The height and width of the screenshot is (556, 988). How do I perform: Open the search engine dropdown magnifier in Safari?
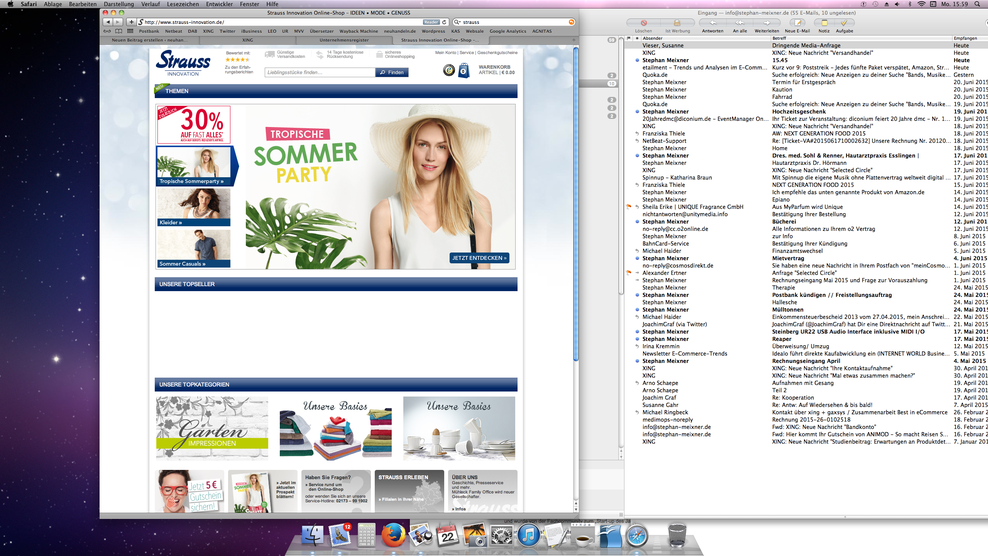458,22
